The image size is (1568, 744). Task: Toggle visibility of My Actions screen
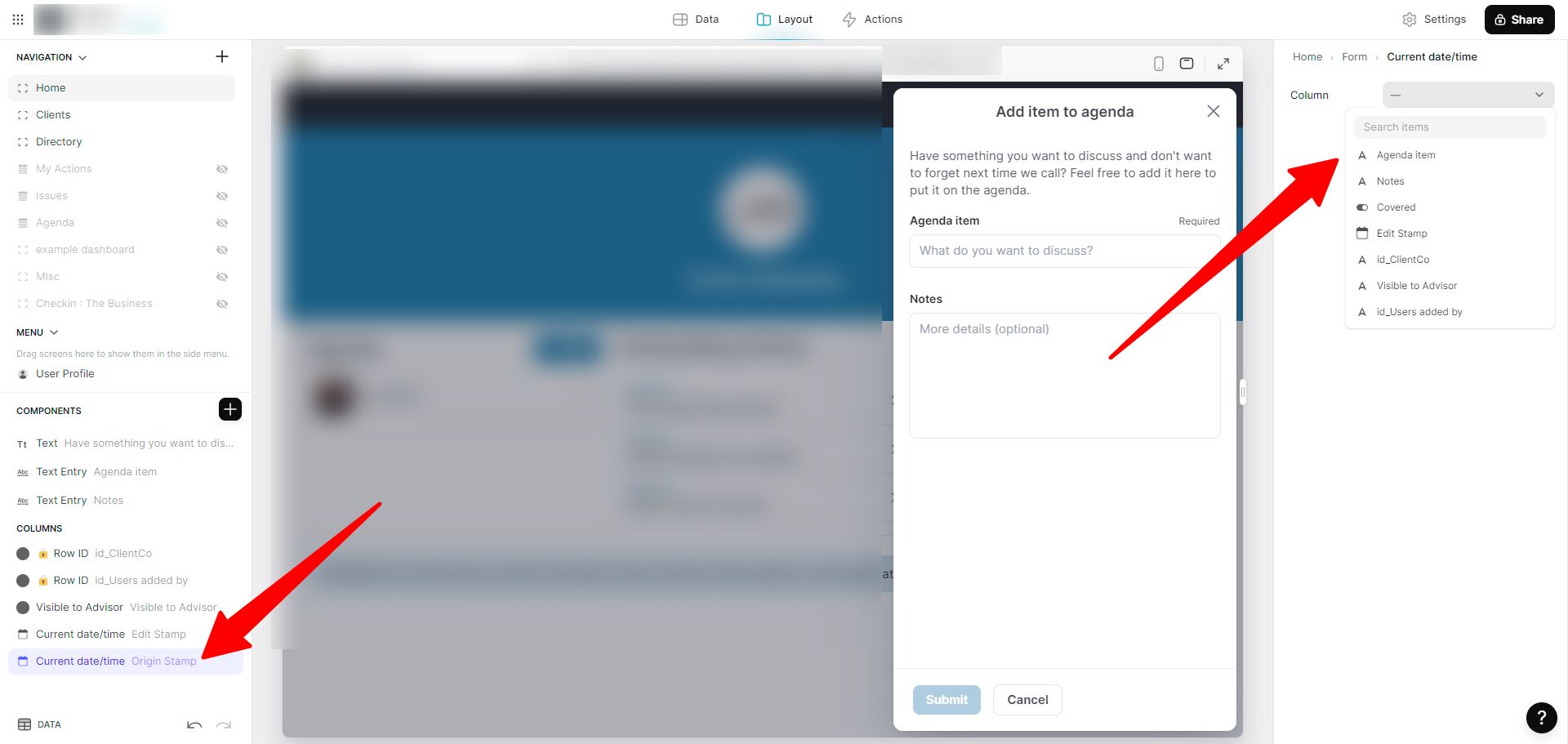(222, 169)
